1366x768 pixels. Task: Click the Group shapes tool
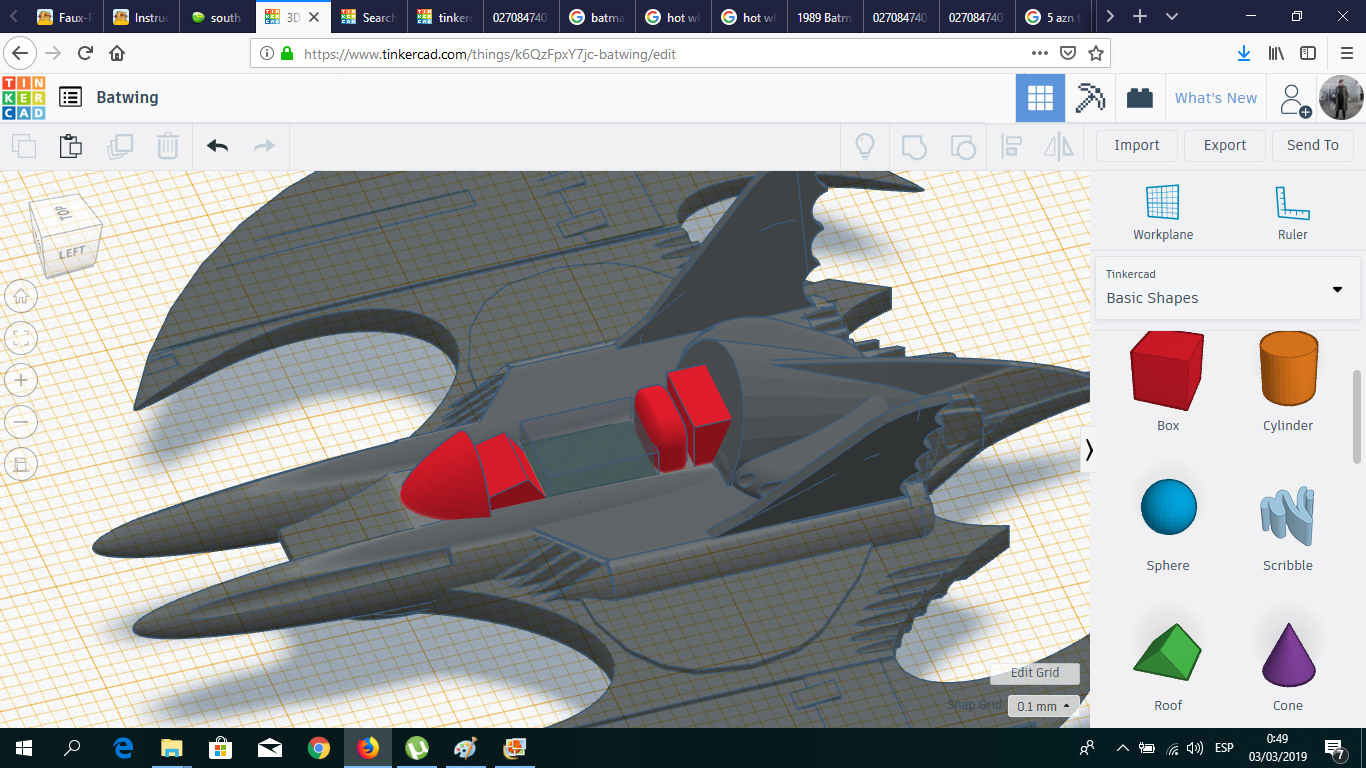coord(914,147)
